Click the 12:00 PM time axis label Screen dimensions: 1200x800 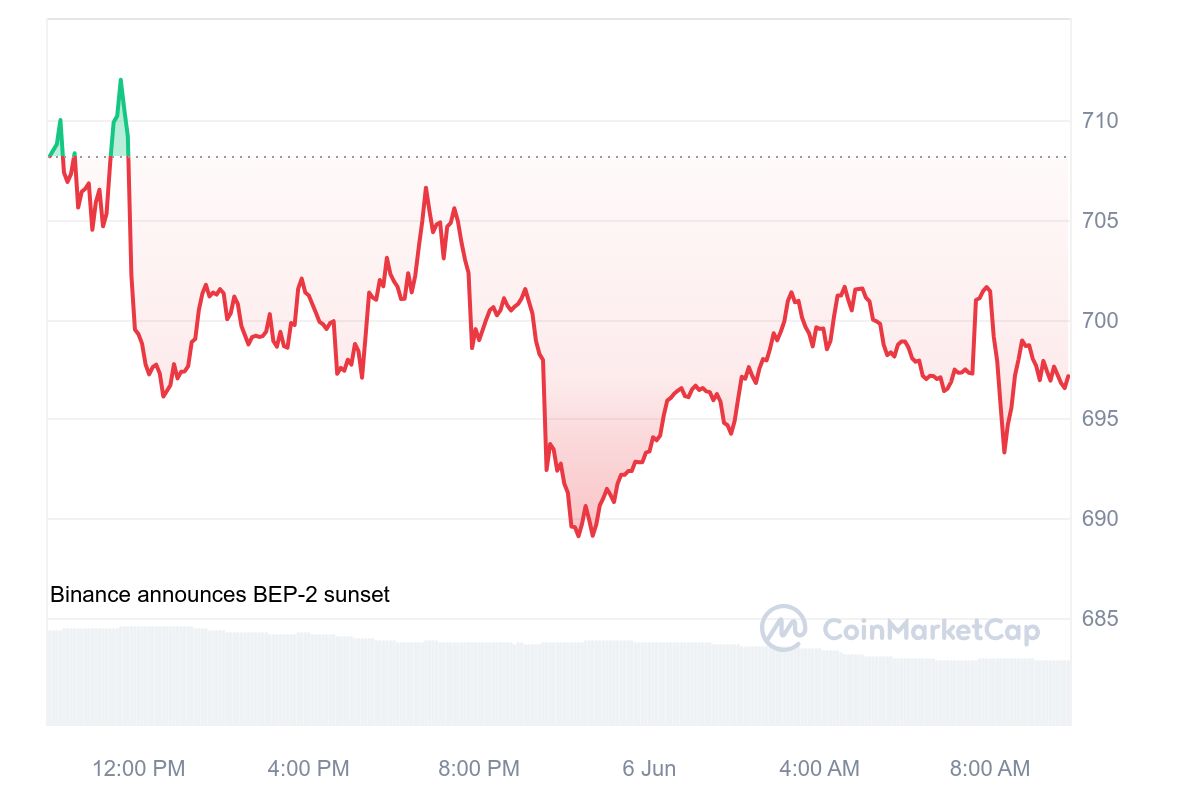point(139,769)
